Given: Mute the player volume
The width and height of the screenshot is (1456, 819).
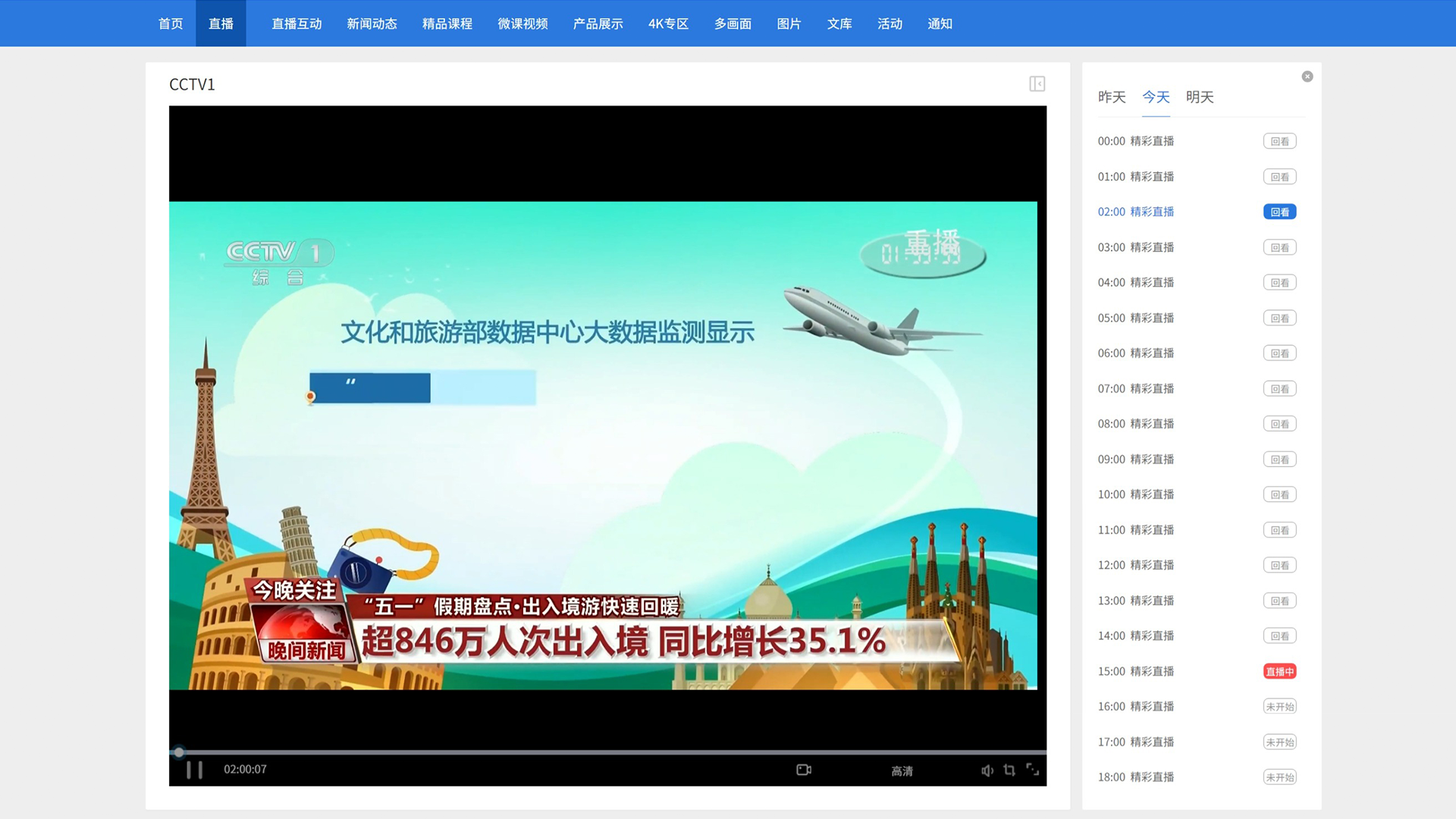Looking at the screenshot, I should 987,770.
